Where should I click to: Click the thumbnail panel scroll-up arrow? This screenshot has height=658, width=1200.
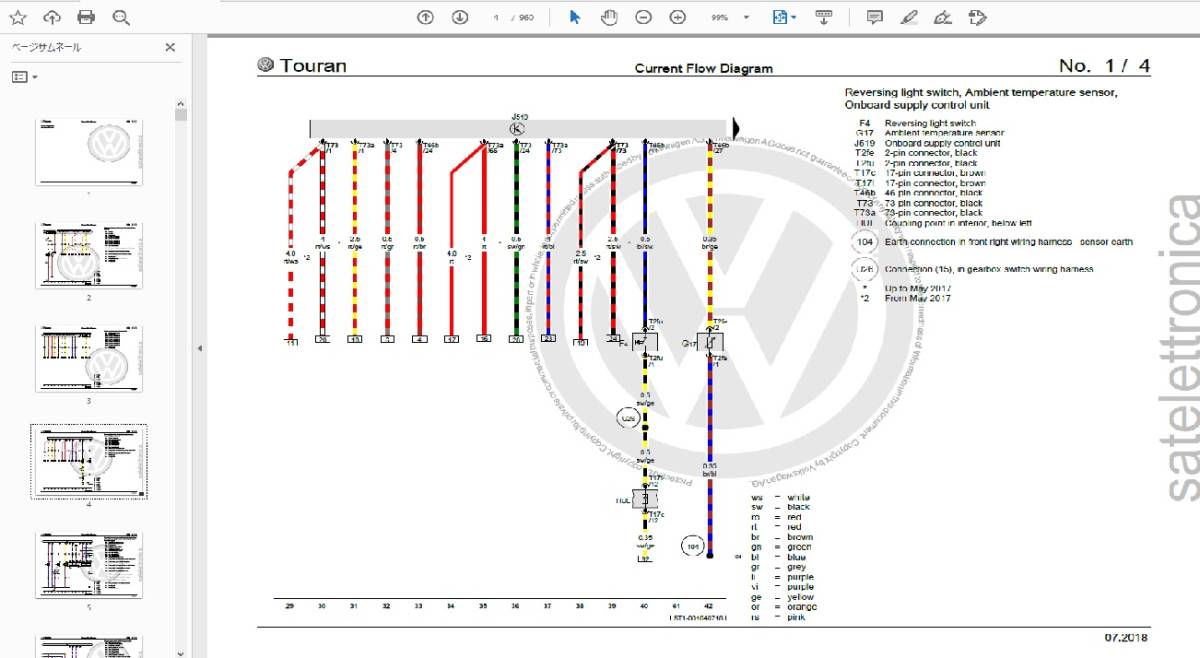(181, 103)
